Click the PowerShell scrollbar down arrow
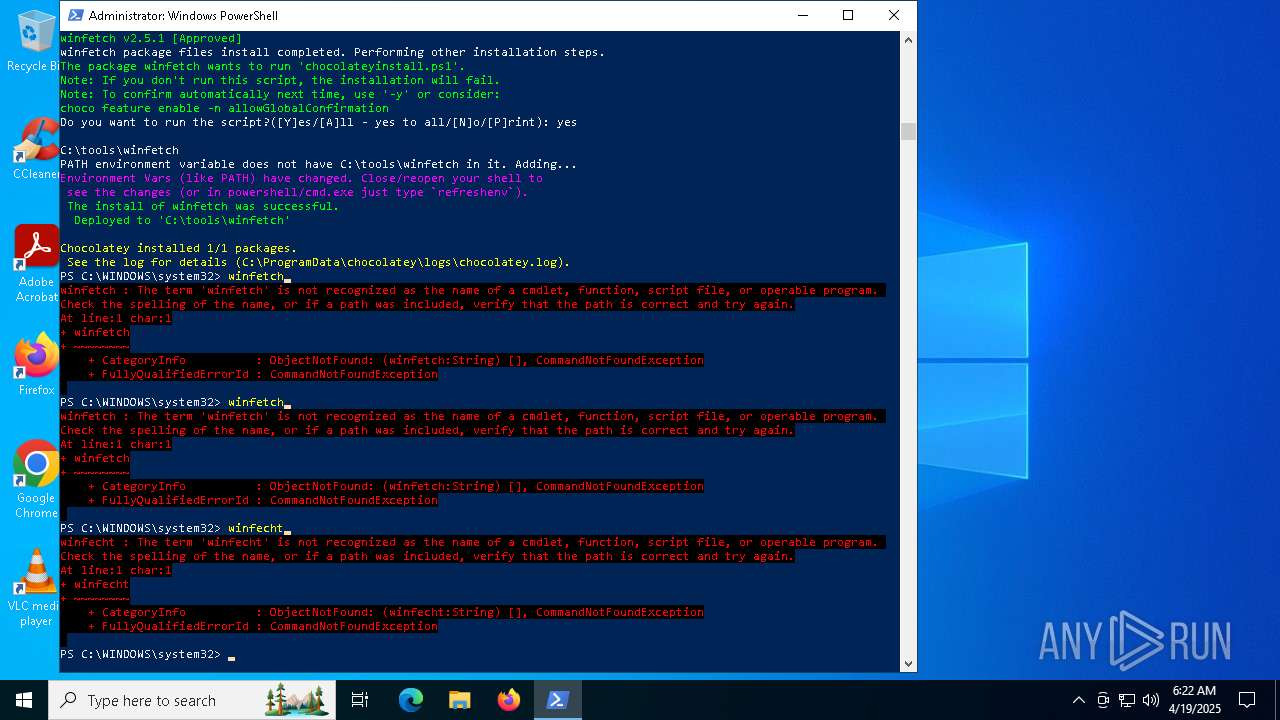 click(908, 663)
